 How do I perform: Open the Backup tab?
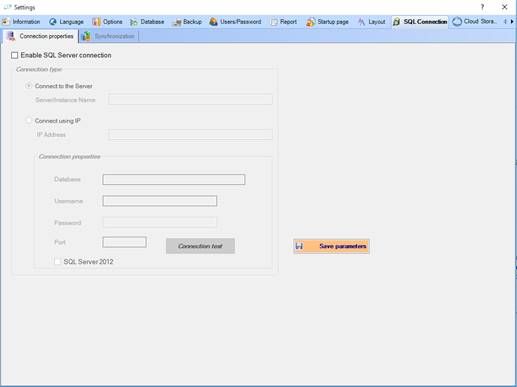187,22
